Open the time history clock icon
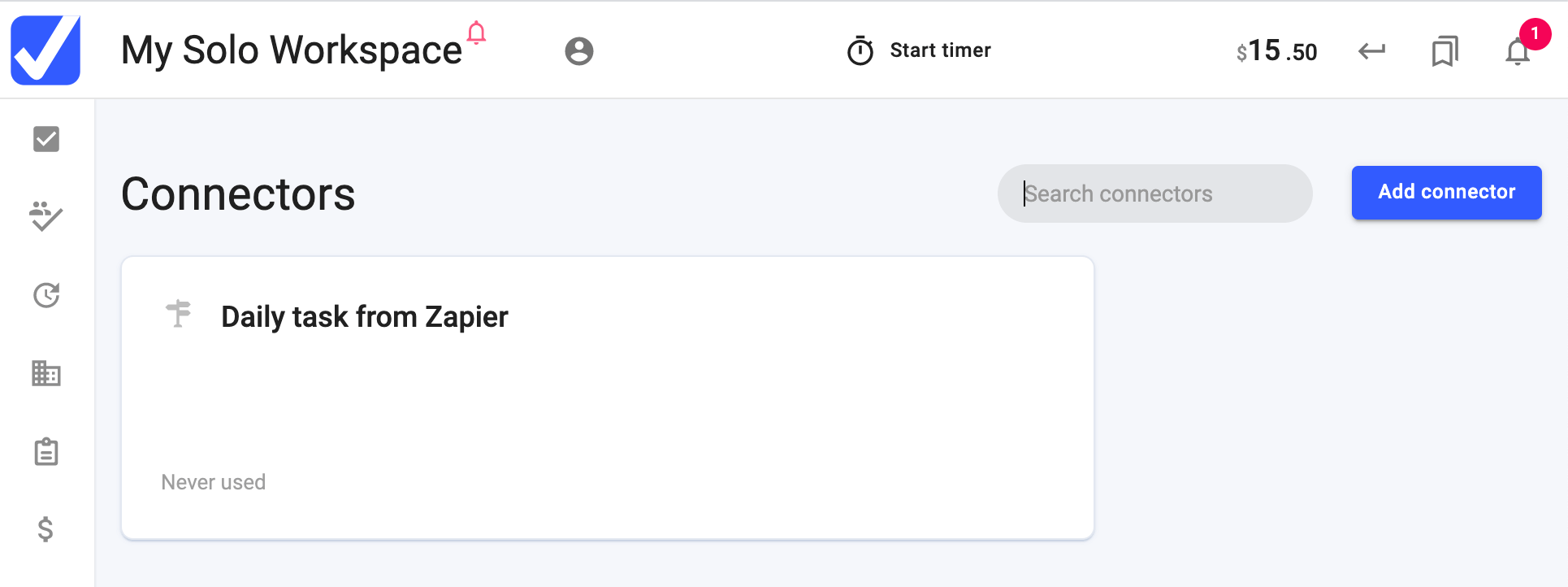The image size is (1568, 587). (46, 295)
